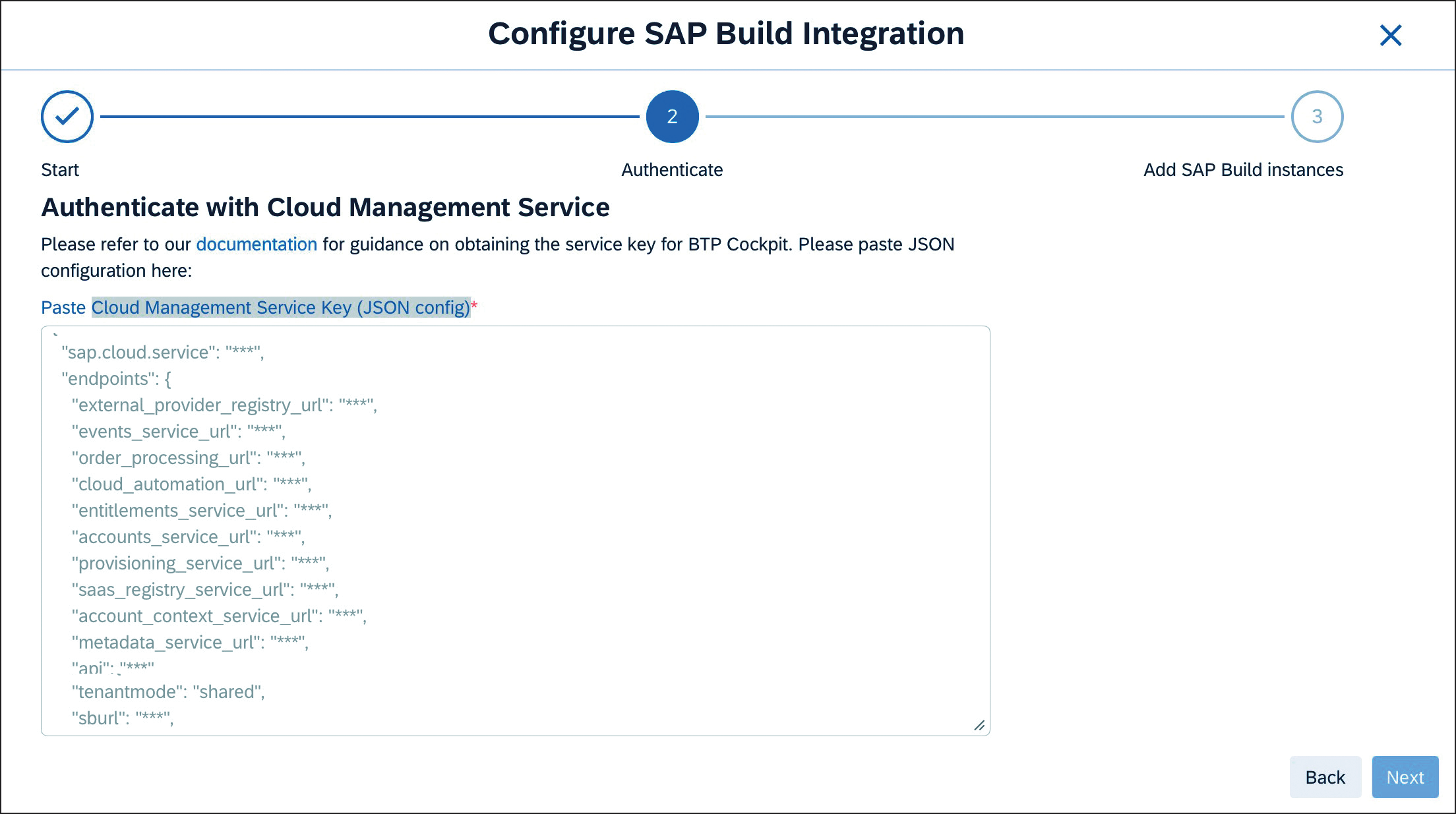Screen dimensions: 1456x814
Task: Click the "sap.cloud.service" line in the textarea
Action: pyautogui.click(x=162, y=353)
